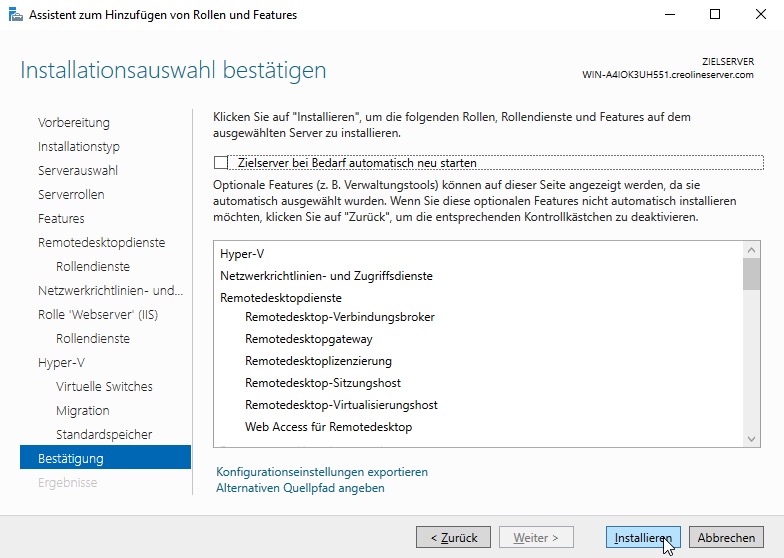Go to the Hyper-V step in sidebar
The image size is (784, 558).
[61, 362]
